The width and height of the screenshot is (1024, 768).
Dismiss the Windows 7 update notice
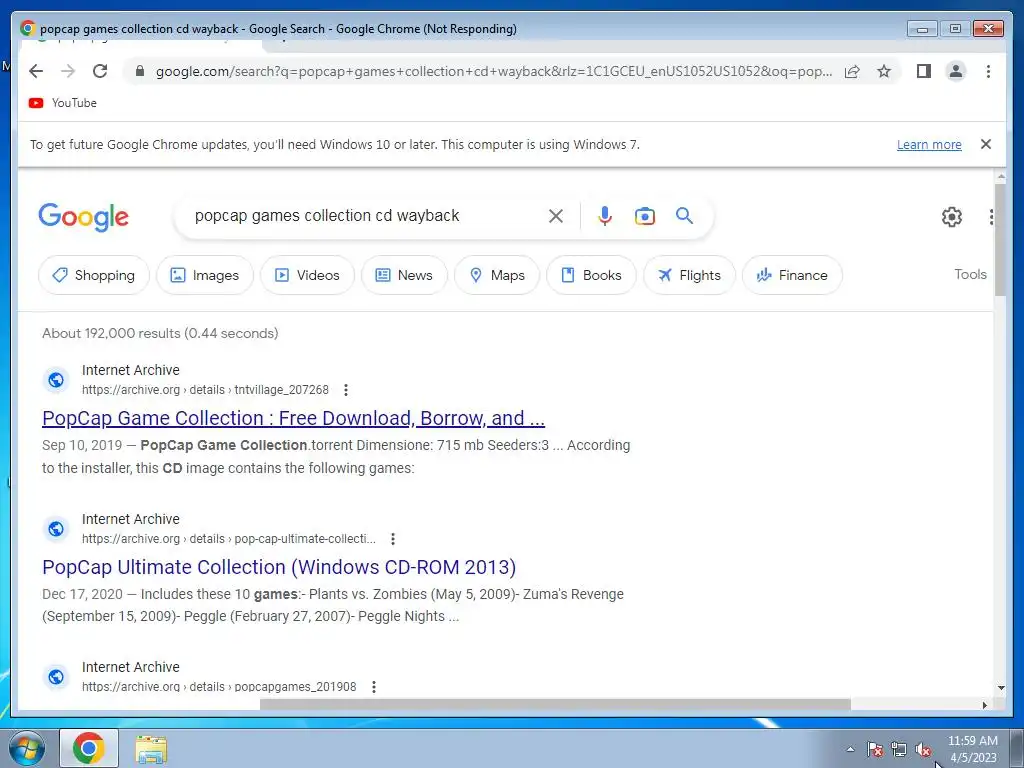pos(986,144)
